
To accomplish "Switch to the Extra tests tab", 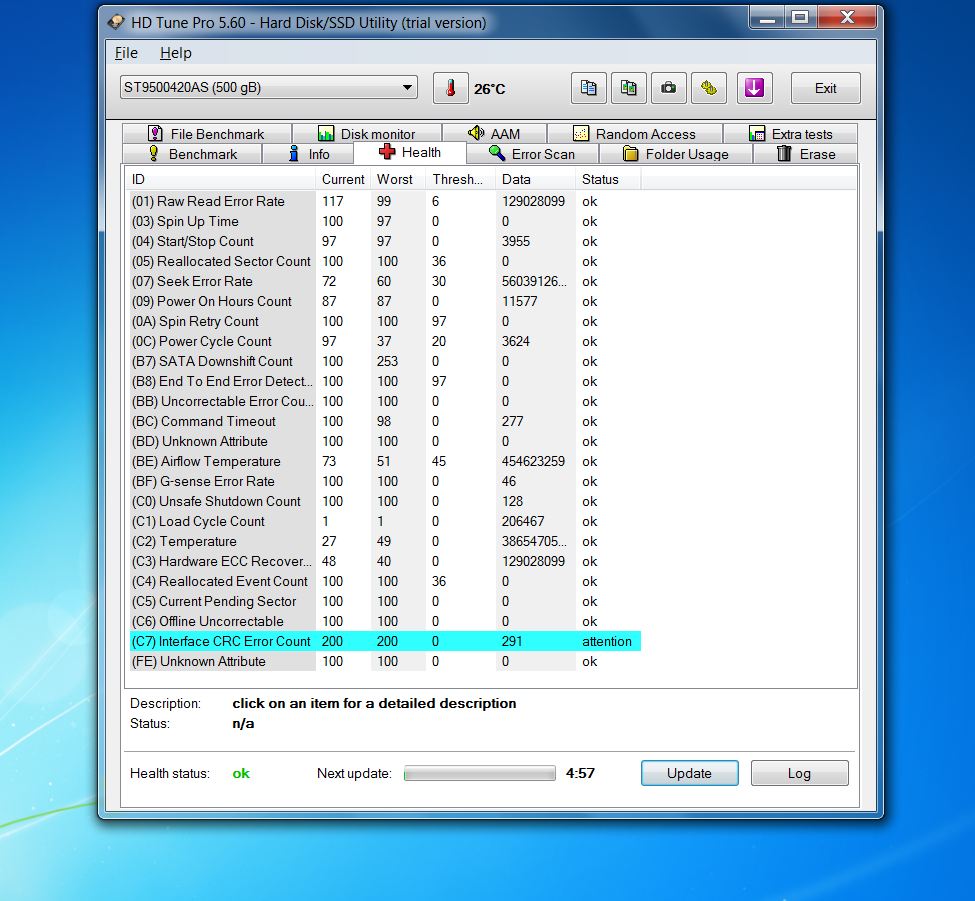I will point(790,134).
